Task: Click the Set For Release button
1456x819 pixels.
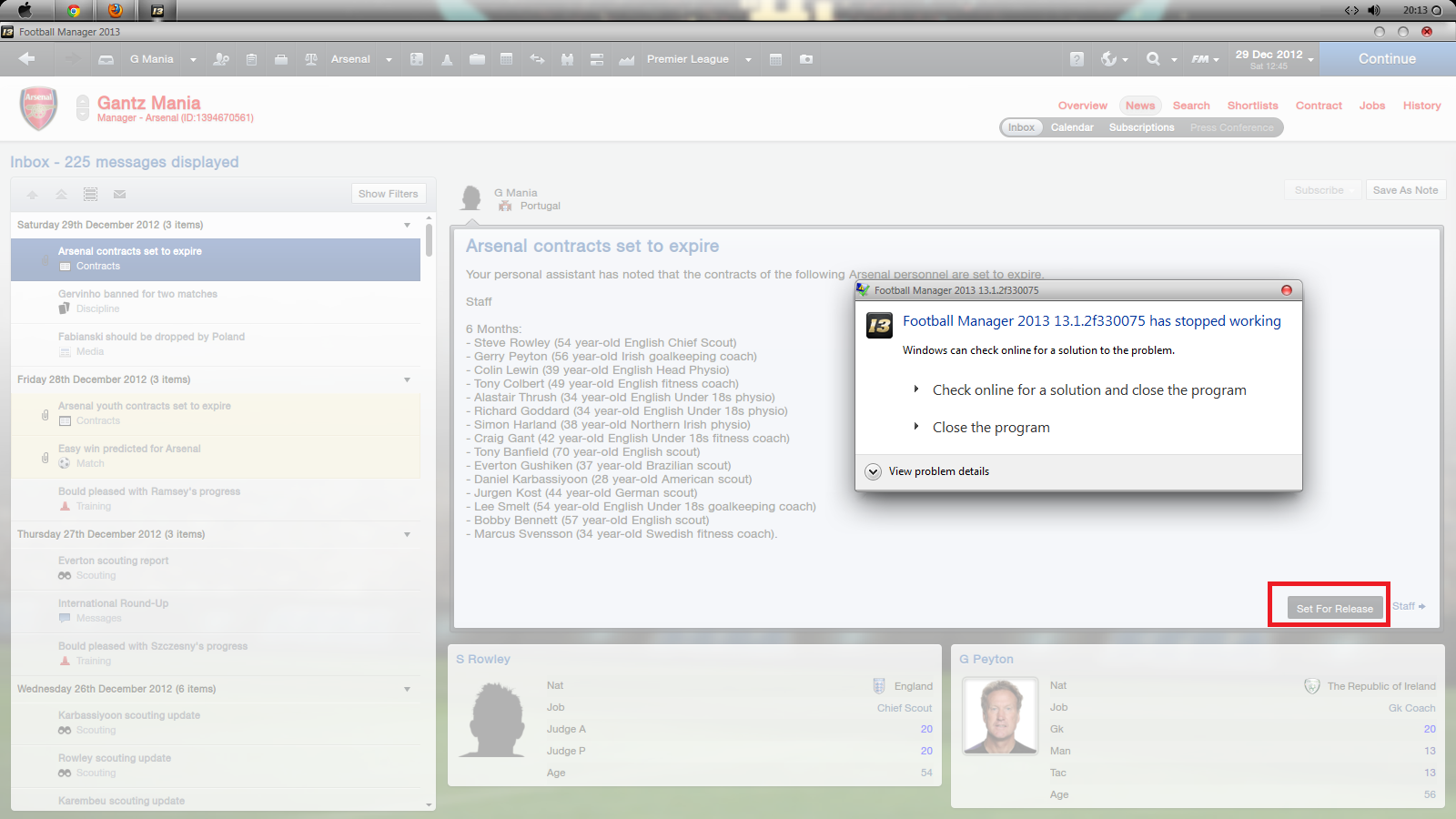Action: 1335,608
